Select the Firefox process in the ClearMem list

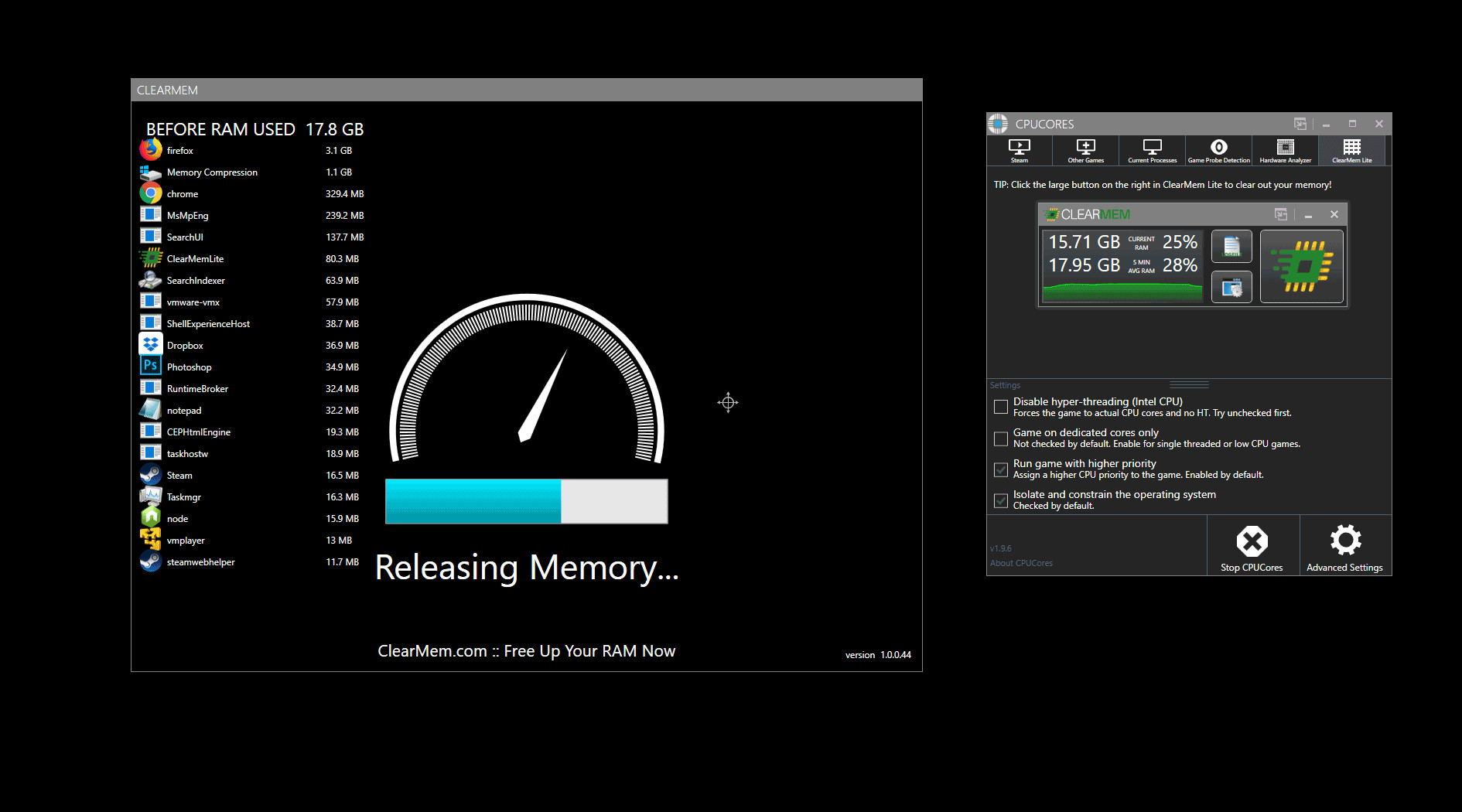[180, 150]
